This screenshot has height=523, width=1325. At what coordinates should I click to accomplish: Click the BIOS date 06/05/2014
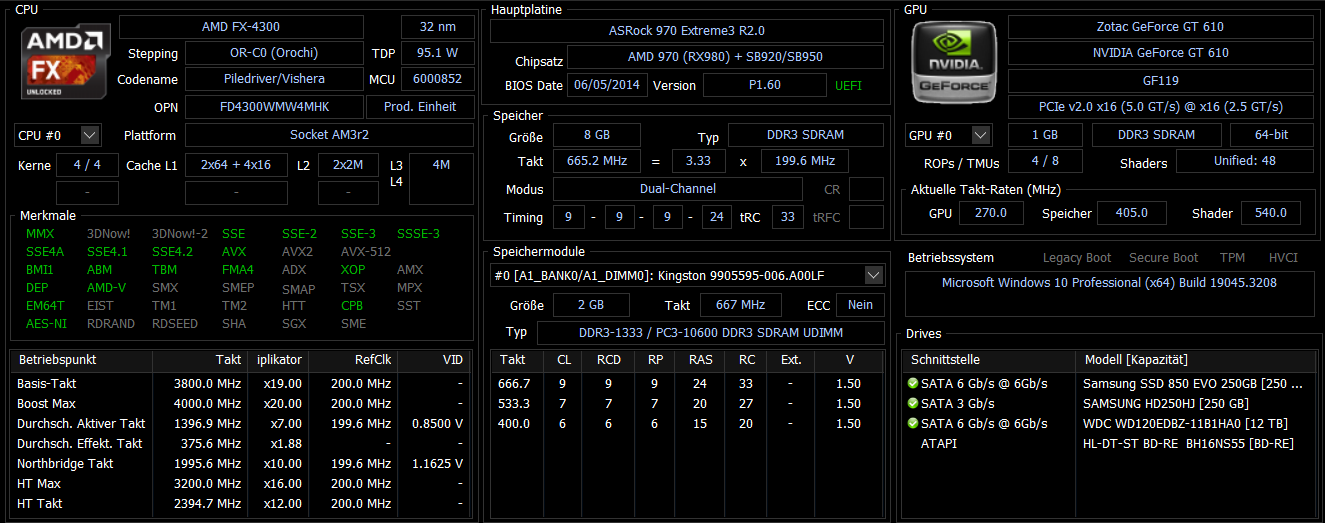click(x=607, y=85)
